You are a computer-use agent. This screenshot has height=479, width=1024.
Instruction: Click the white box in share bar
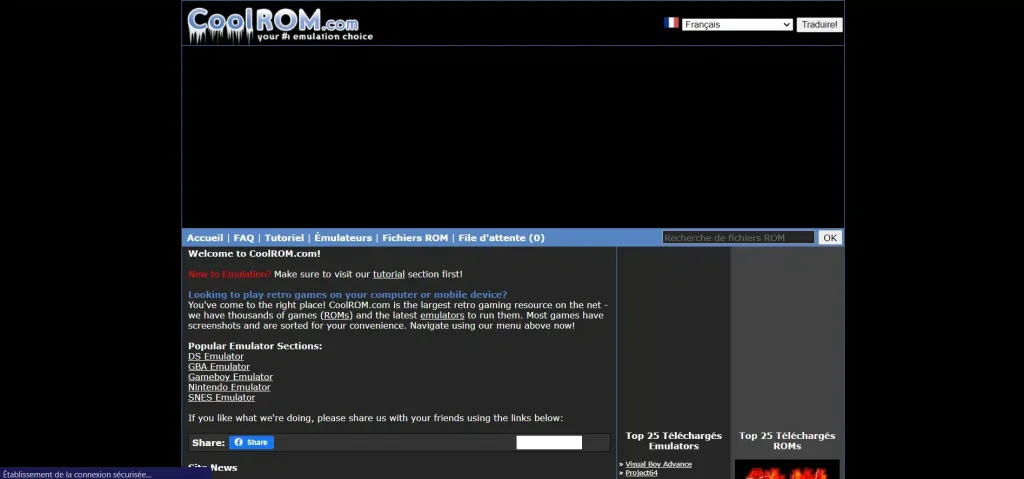pos(549,442)
